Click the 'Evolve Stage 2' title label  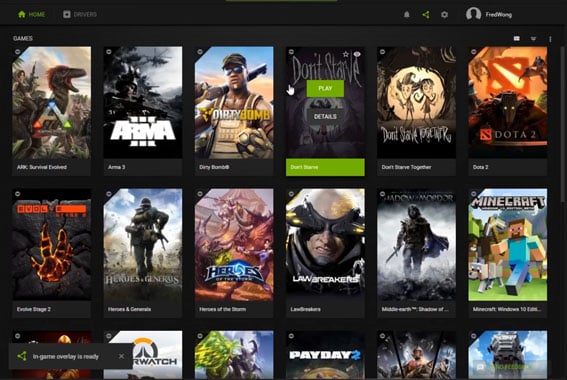[34, 309]
